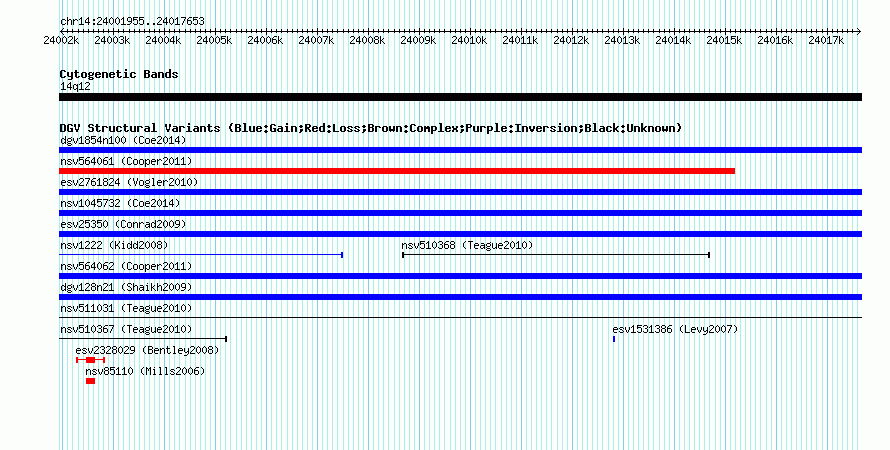Image resolution: width=890 pixels, height=450 pixels.
Task: Click the 24011k ruler tick label
Action: point(520,40)
